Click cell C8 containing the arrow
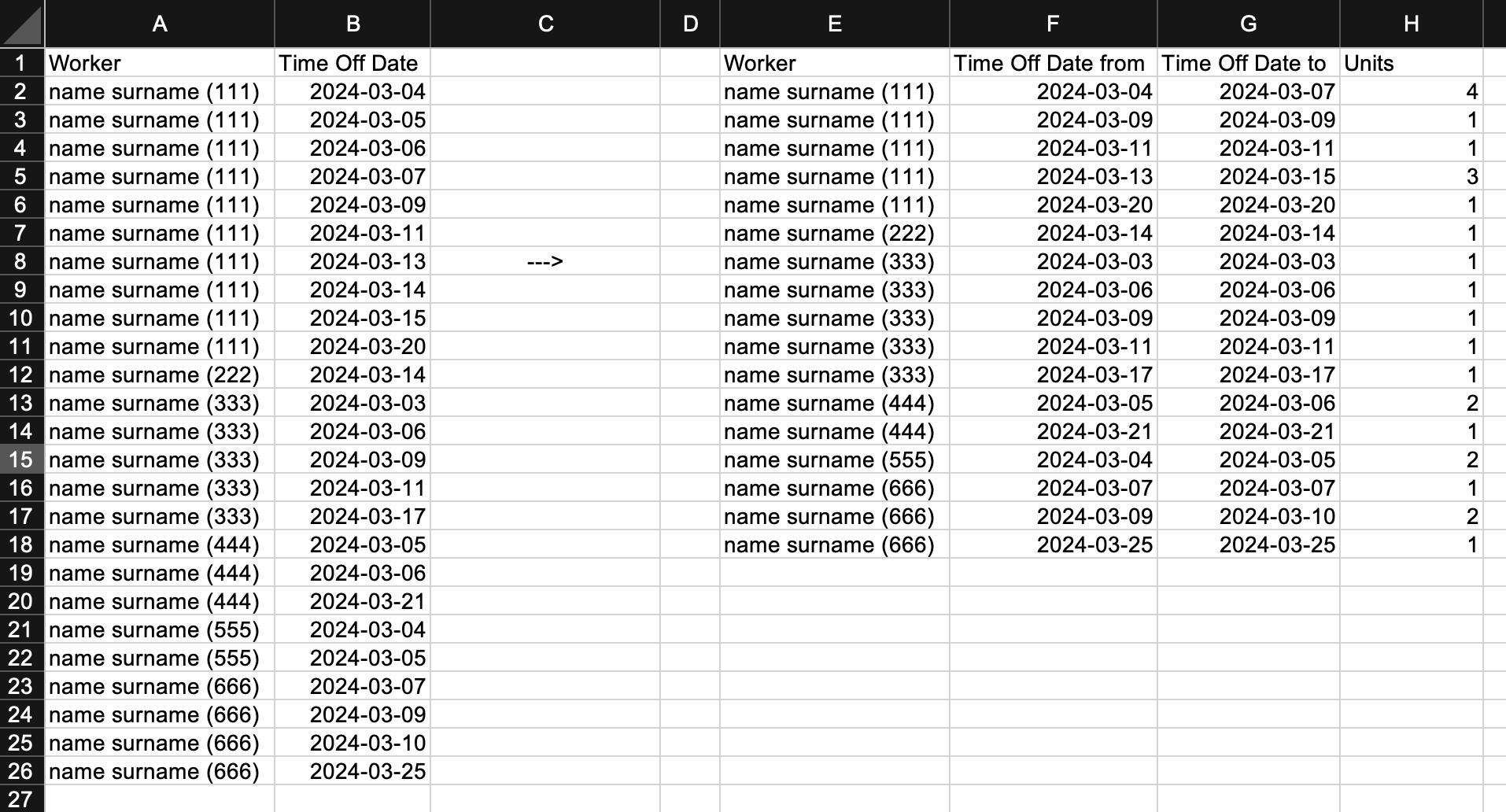The width and height of the screenshot is (1506, 812). click(545, 261)
